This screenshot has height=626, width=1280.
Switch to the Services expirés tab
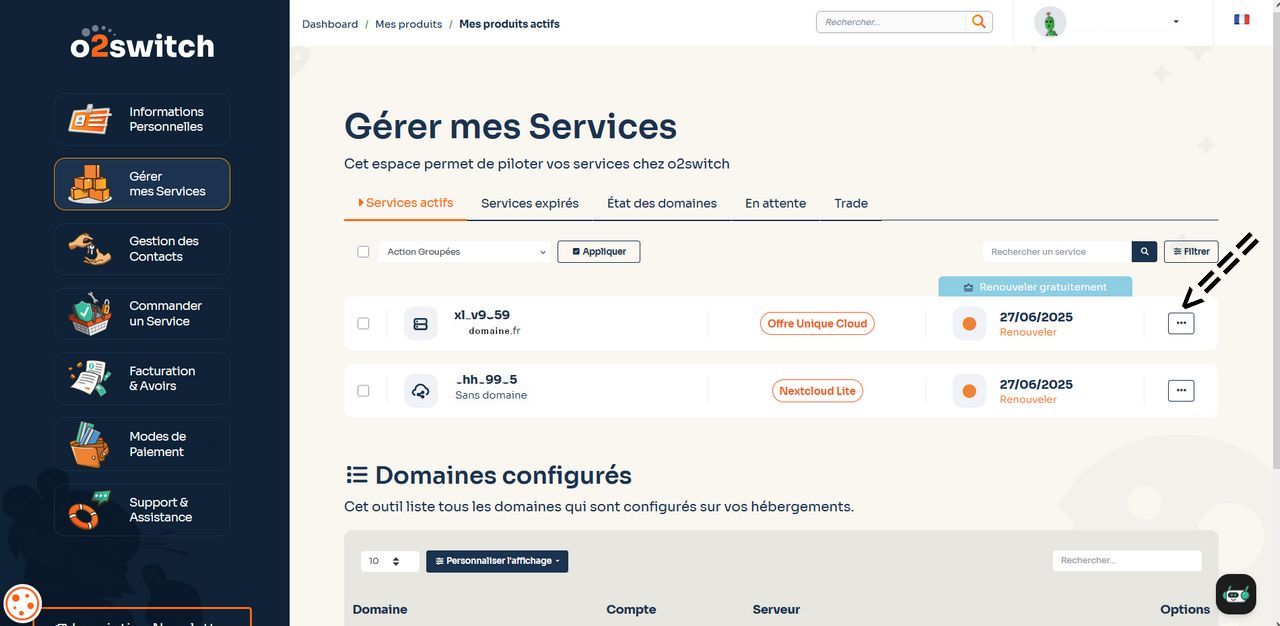(529, 203)
